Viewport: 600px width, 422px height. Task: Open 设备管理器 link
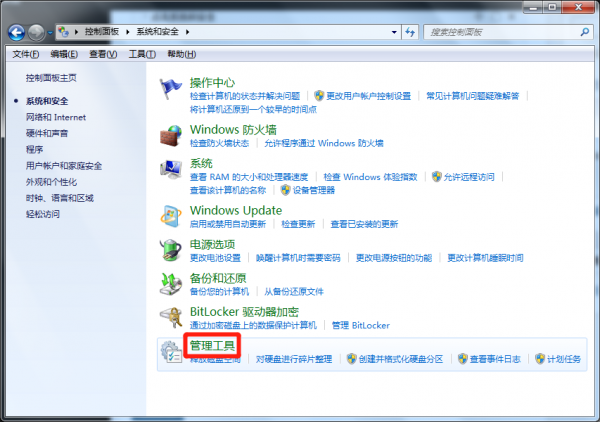pyautogui.click(x=314, y=190)
